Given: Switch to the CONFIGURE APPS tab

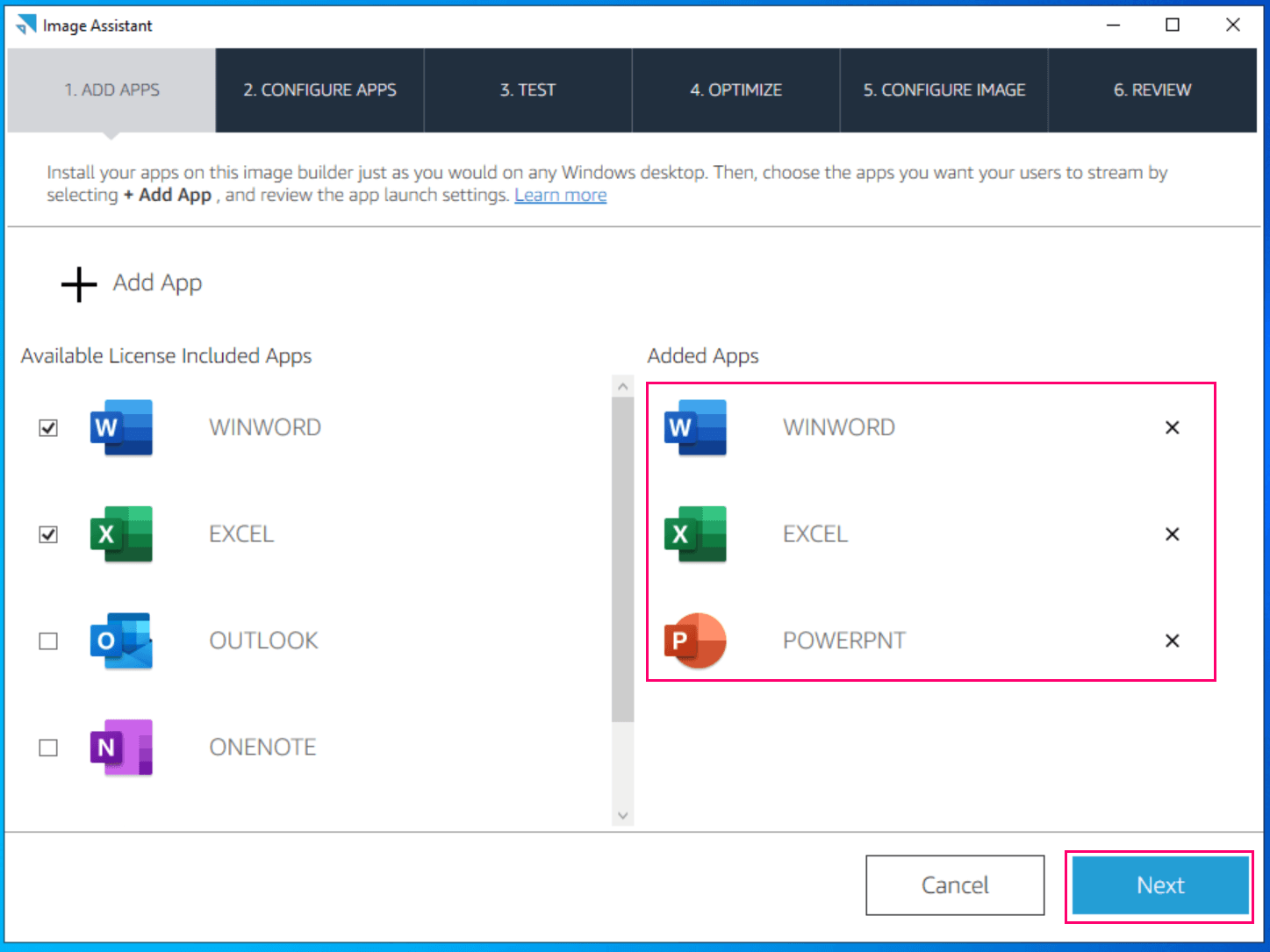Looking at the screenshot, I should [x=319, y=89].
